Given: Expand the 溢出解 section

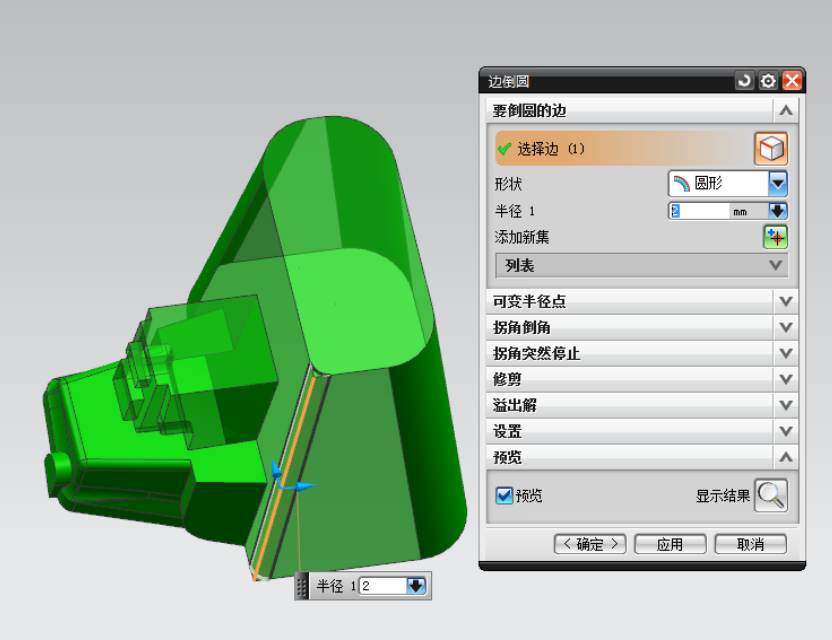Looking at the screenshot, I should coord(642,405).
